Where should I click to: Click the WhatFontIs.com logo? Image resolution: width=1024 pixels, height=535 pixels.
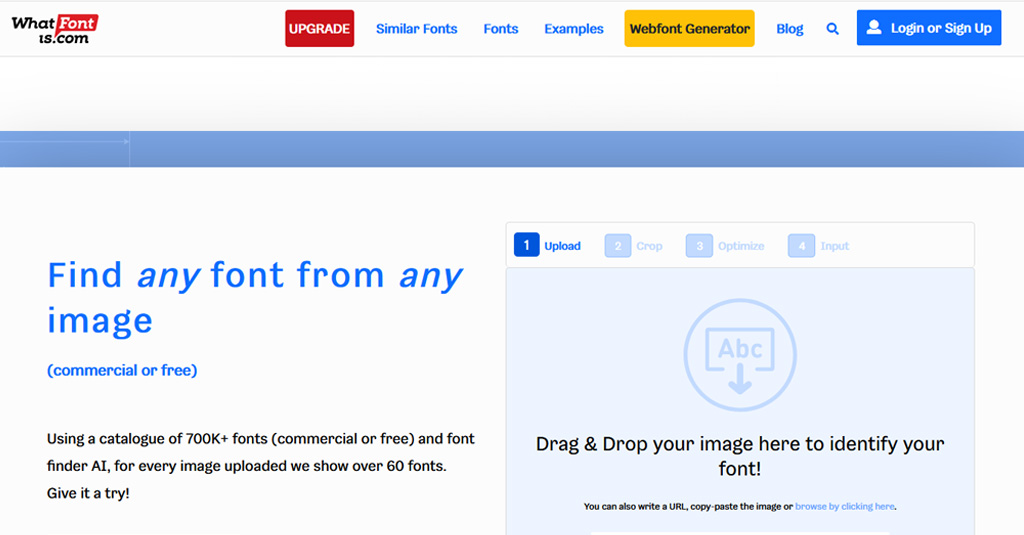pos(54,29)
